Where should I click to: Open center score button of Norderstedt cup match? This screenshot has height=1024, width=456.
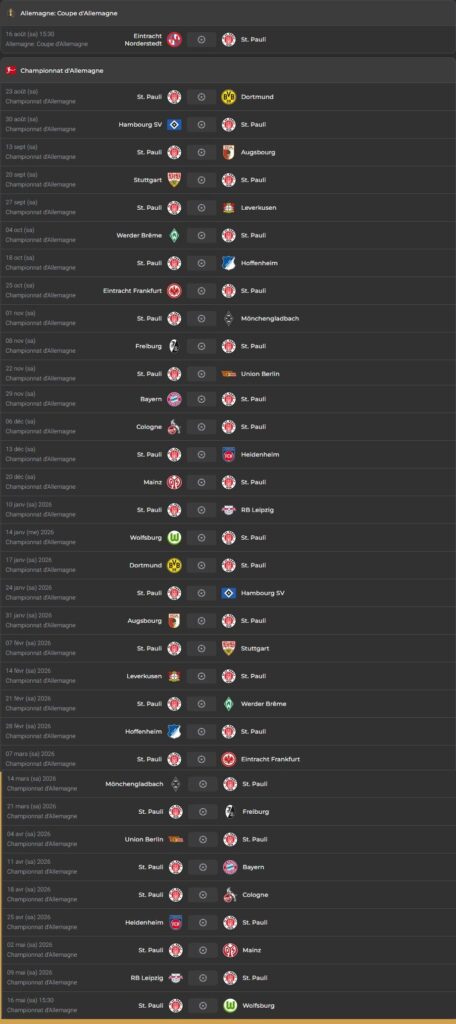point(201,39)
